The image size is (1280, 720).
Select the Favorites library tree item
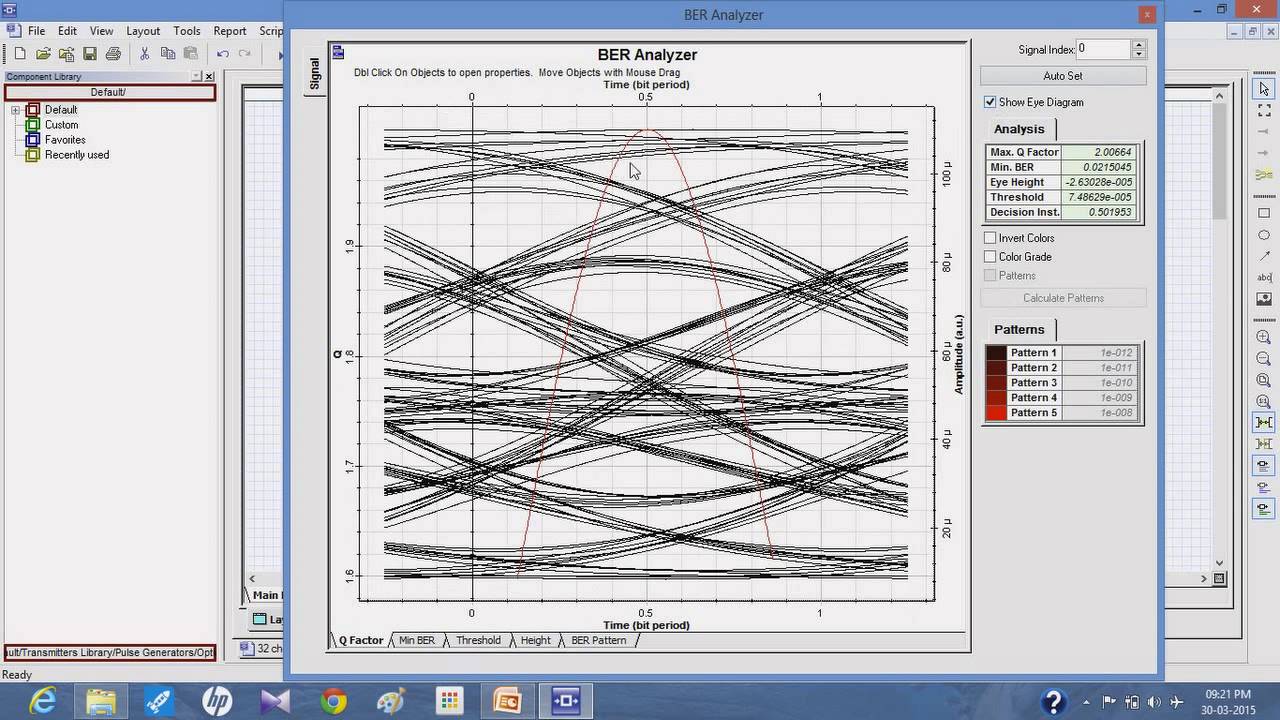point(65,140)
